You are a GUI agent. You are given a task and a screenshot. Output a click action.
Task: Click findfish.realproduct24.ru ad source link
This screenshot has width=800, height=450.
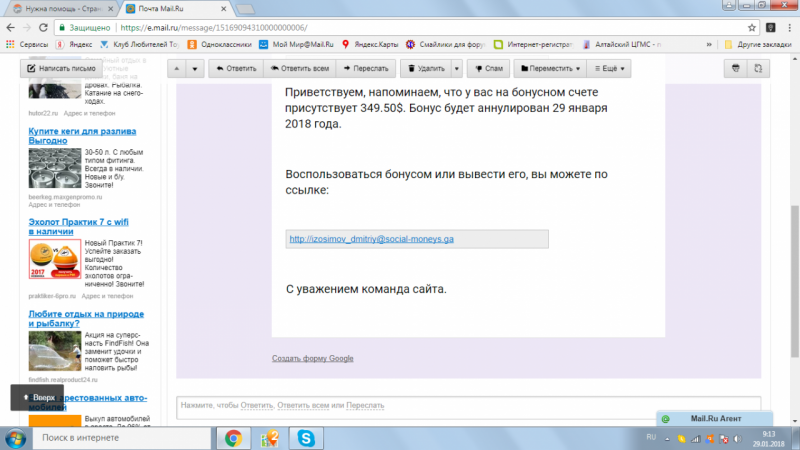pyautogui.click(x=63, y=380)
